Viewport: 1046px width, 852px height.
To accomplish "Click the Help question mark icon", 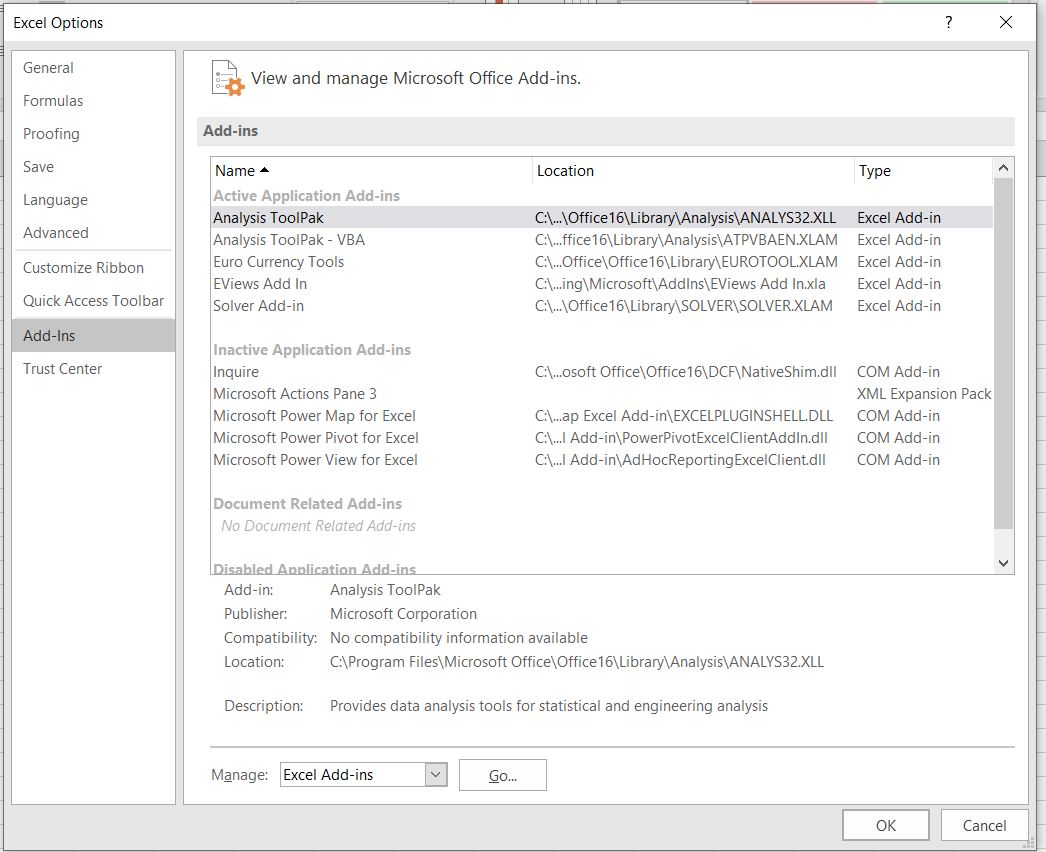I will pos(948,22).
